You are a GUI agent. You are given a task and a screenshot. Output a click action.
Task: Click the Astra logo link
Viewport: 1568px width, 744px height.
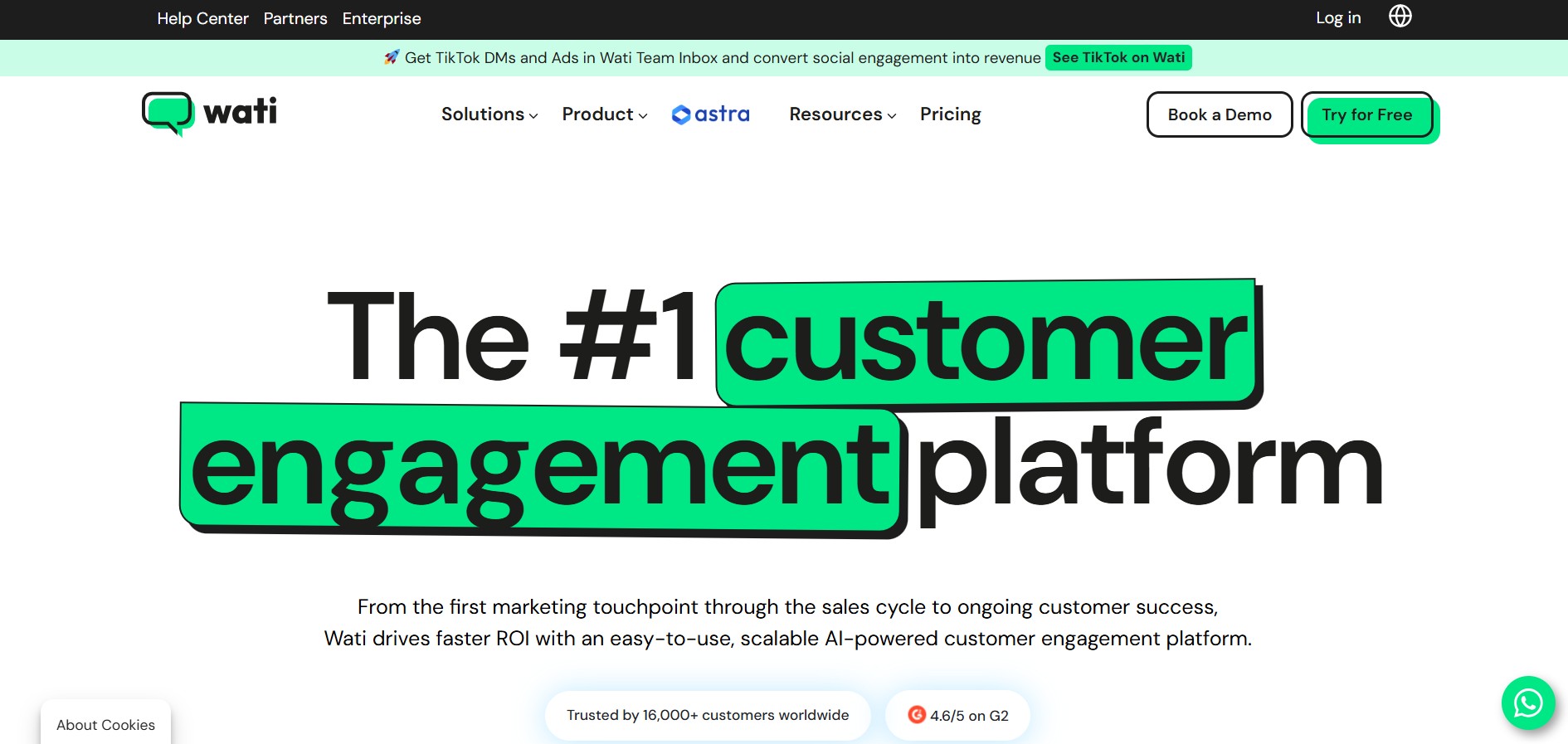tap(710, 114)
